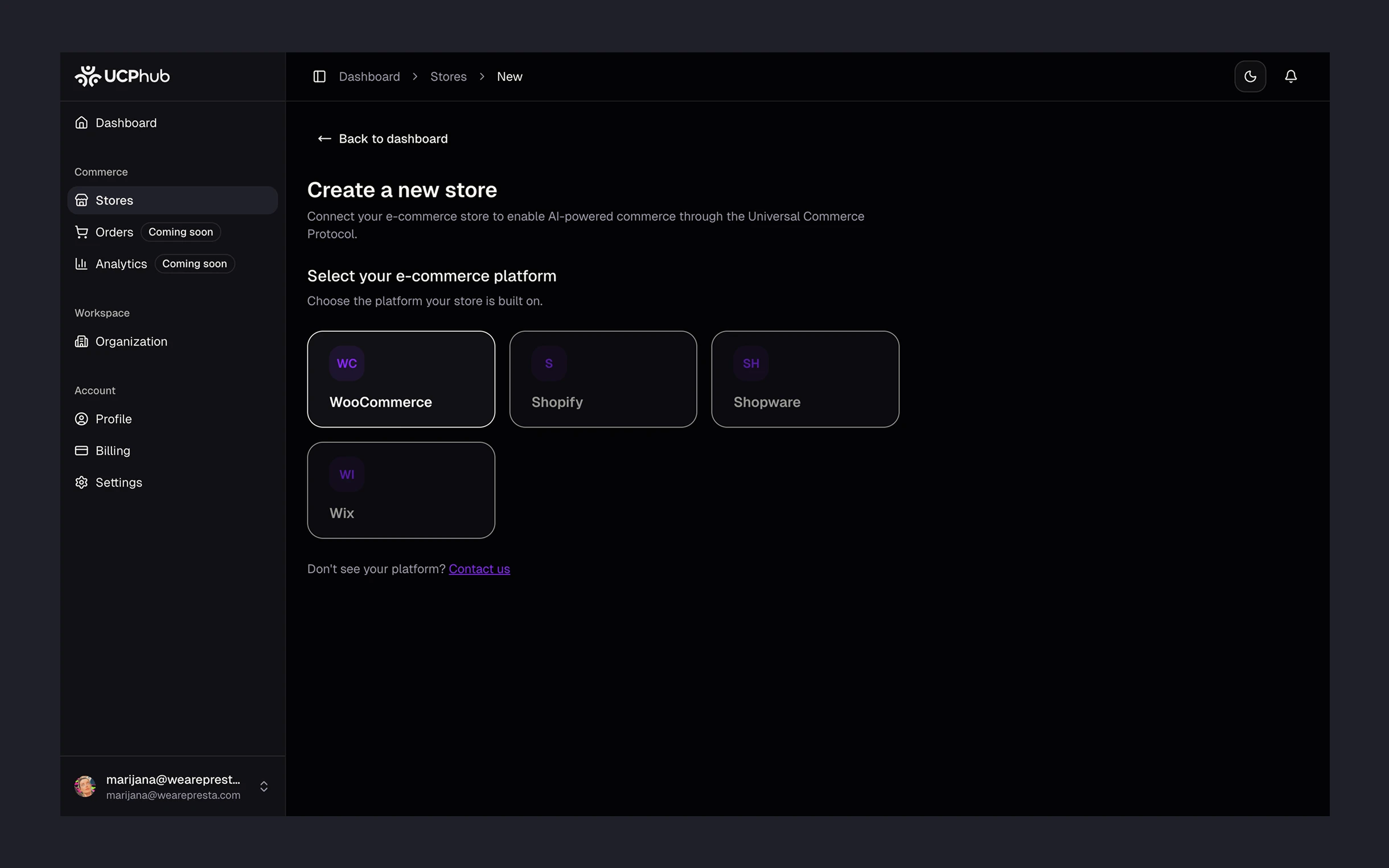
Task: Click the S badge icon on Shopify
Action: point(549,363)
